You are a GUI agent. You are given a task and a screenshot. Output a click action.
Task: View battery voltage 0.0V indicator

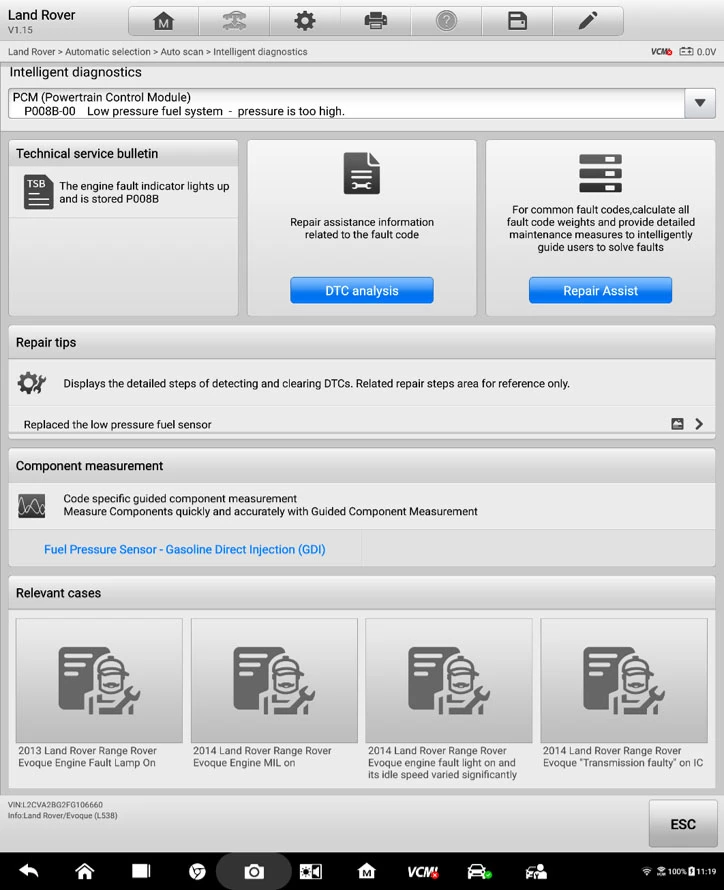[698, 52]
